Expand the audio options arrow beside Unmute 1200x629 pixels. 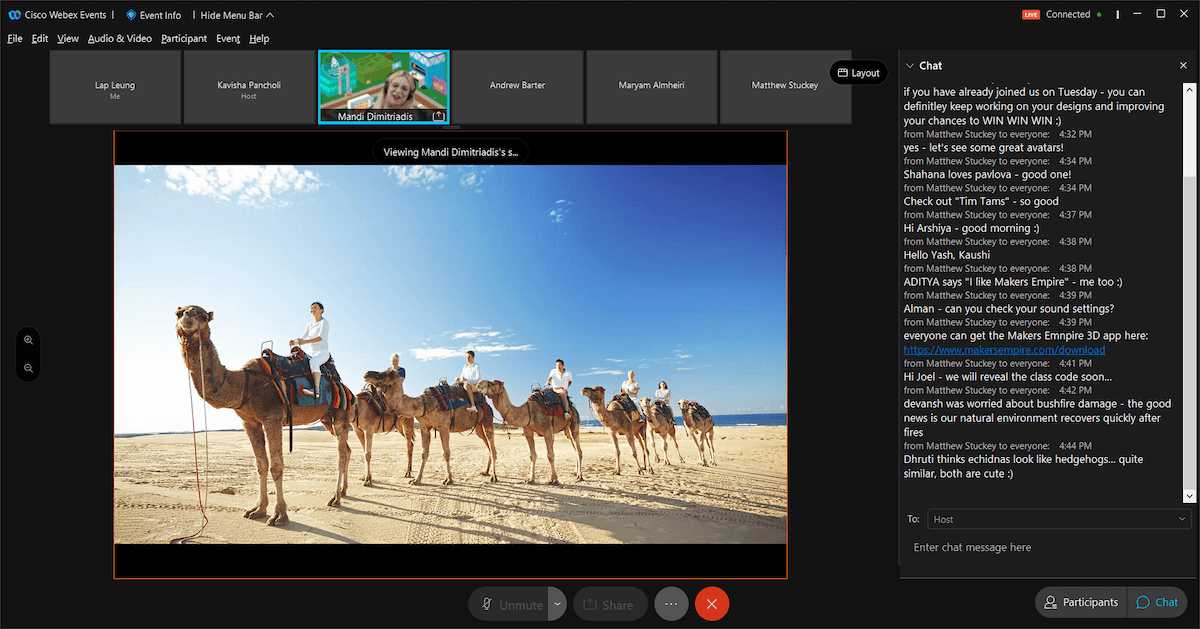click(557, 604)
